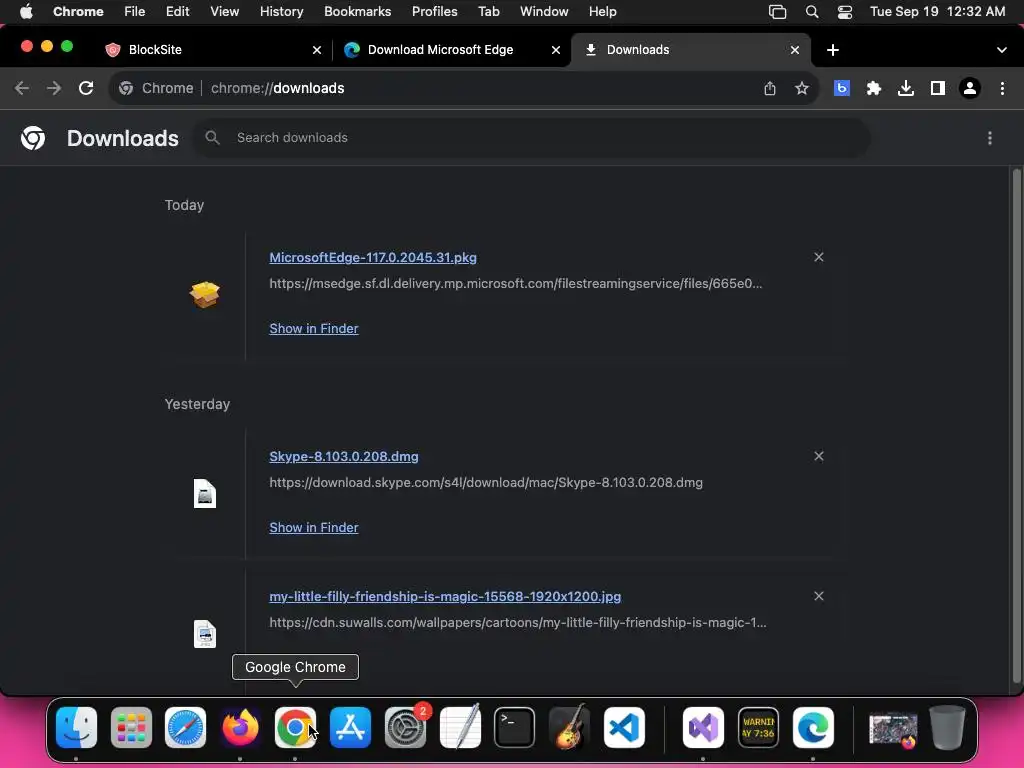The height and width of the screenshot is (768, 1024).
Task: Open Console from the Dock
Action: (758, 728)
